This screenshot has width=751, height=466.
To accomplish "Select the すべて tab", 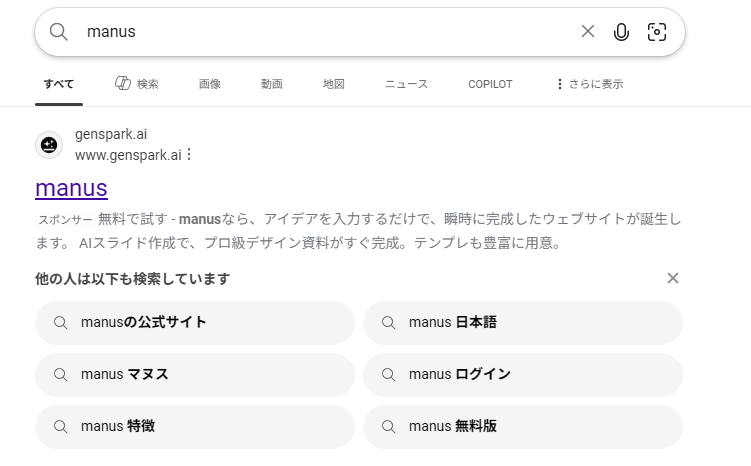I will (59, 84).
